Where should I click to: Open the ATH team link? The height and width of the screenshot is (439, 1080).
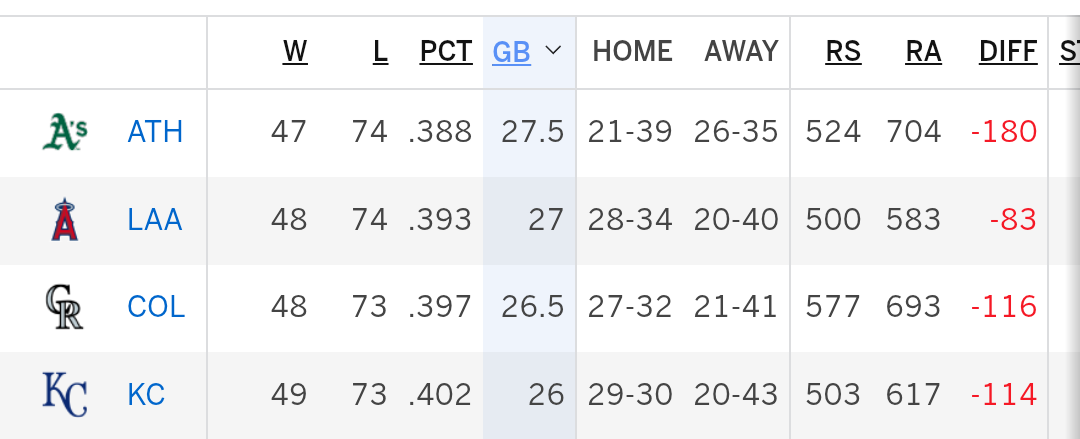[155, 132]
